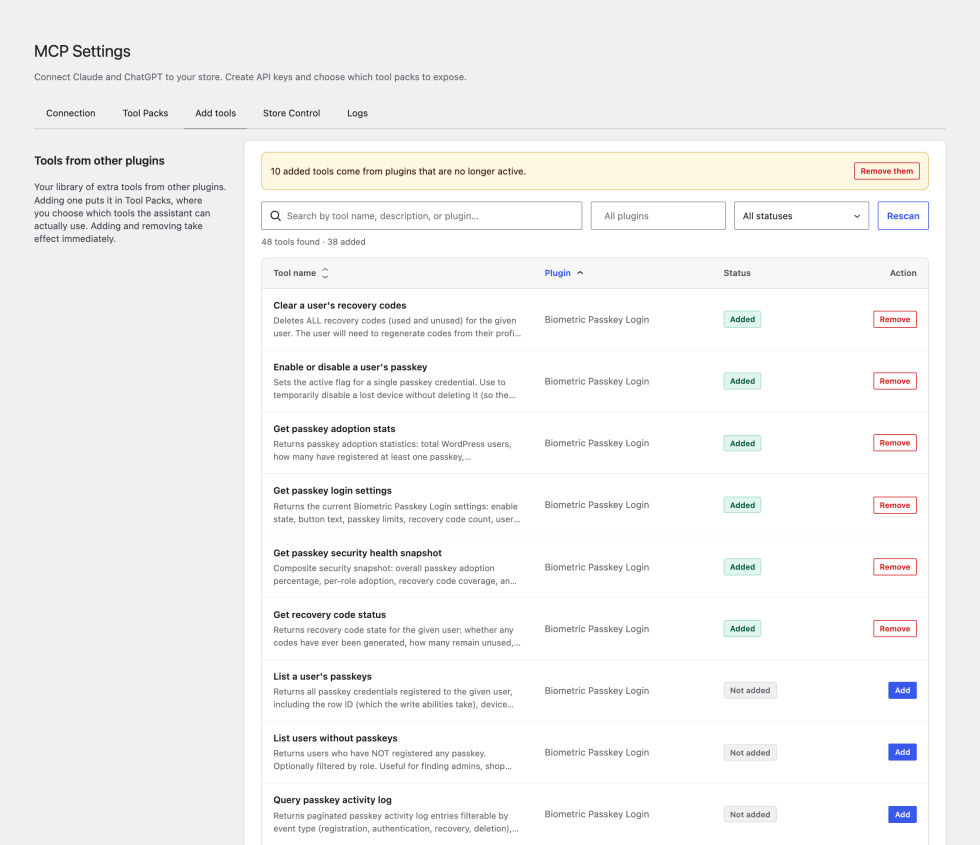This screenshot has width=980, height=845.
Task: Open the Tool Packs tab
Action: pyautogui.click(x=145, y=113)
